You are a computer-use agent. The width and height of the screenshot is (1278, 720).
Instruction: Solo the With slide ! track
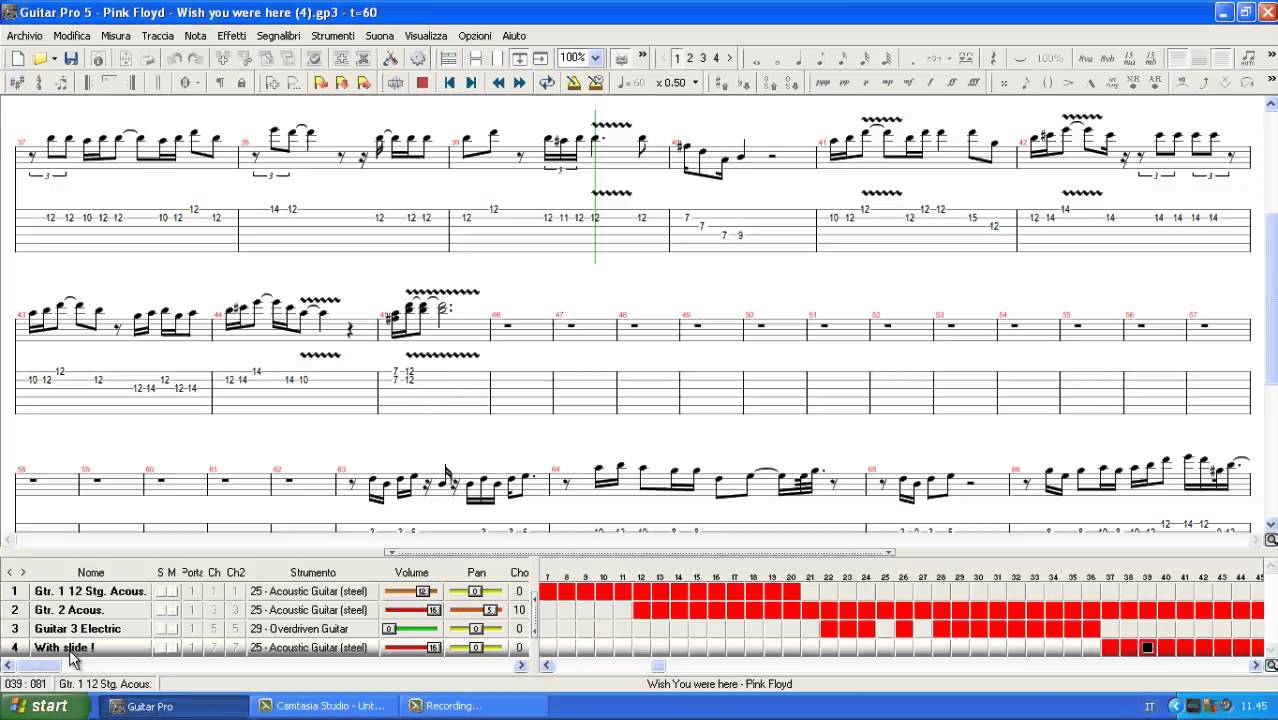coord(161,648)
